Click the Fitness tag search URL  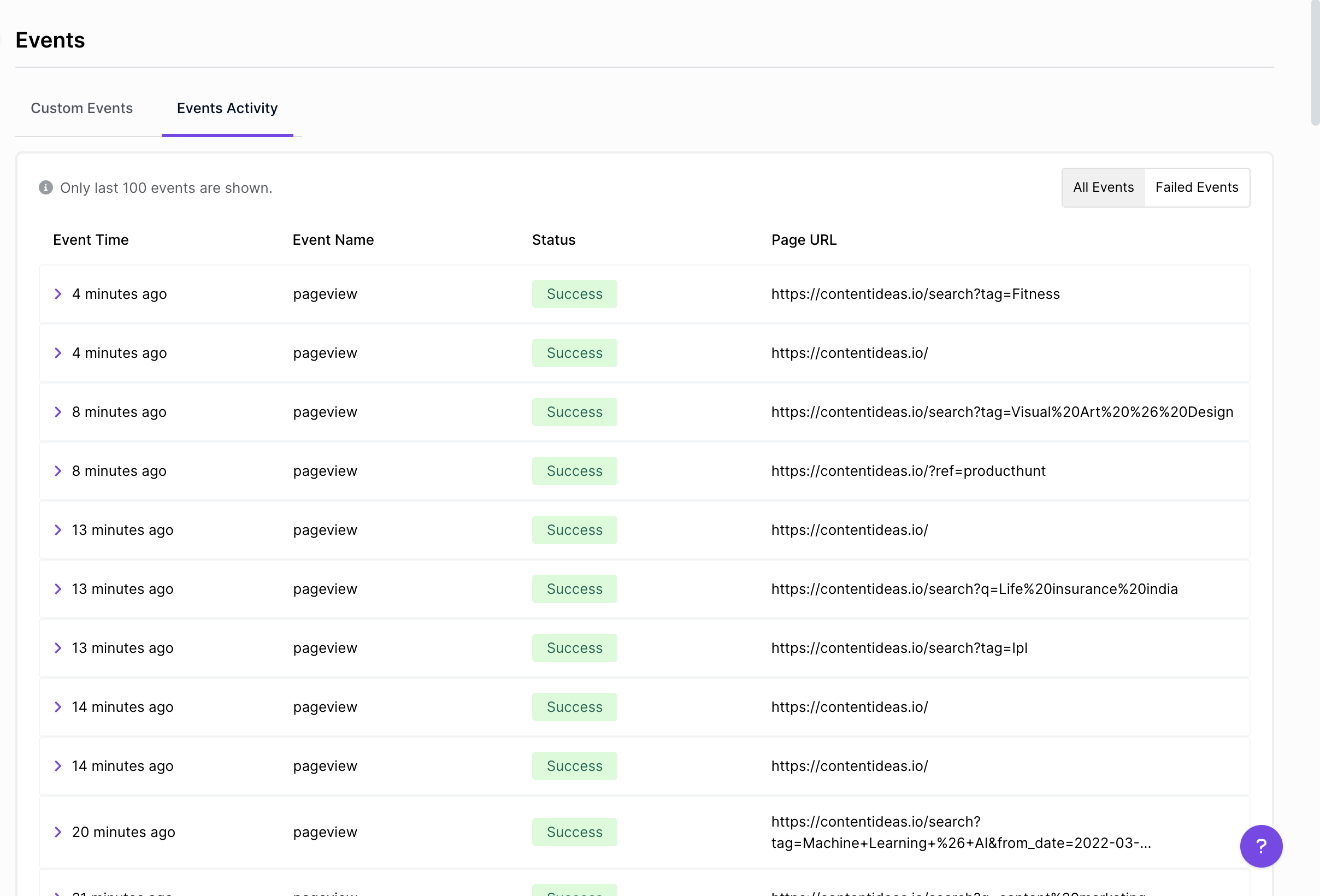[x=915, y=293]
